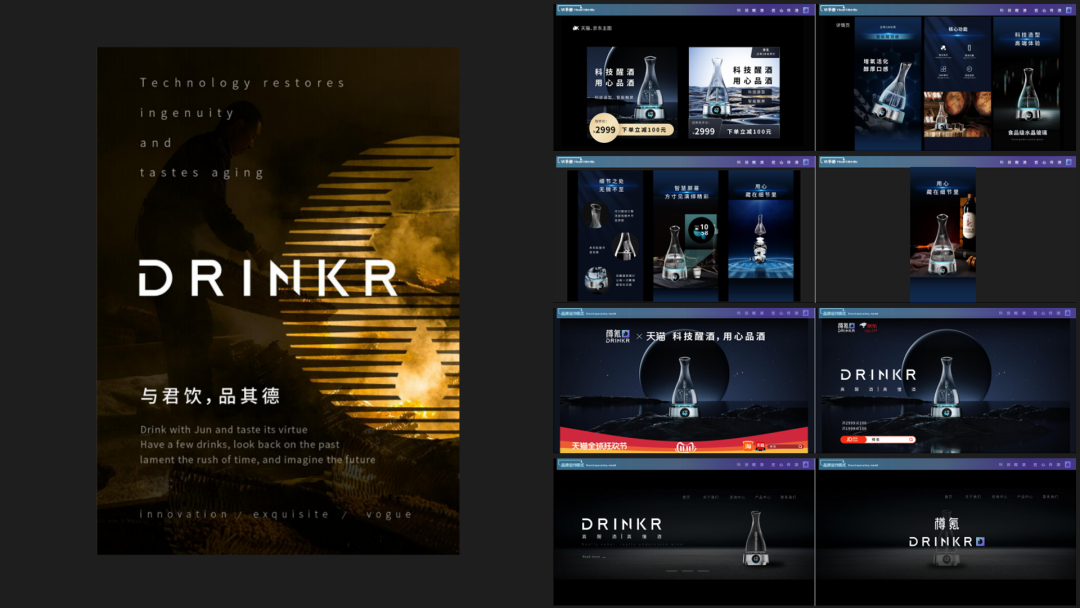Click the red JD search bar on JD banner
The width and height of the screenshot is (1080, 608).
878,439
